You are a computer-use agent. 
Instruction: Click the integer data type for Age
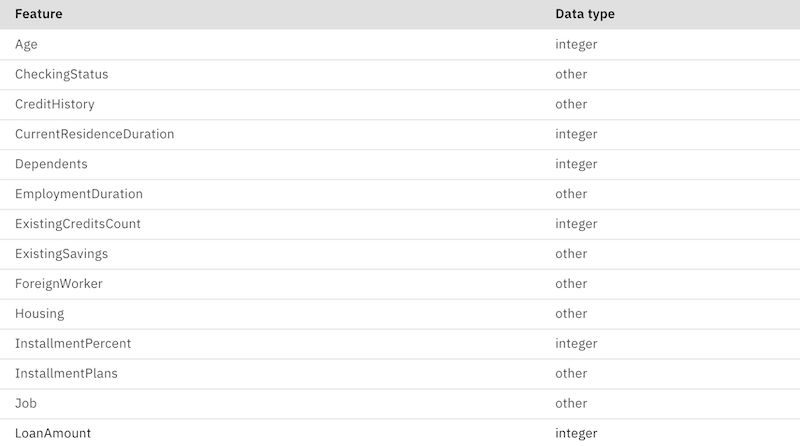tap(576, 44)
